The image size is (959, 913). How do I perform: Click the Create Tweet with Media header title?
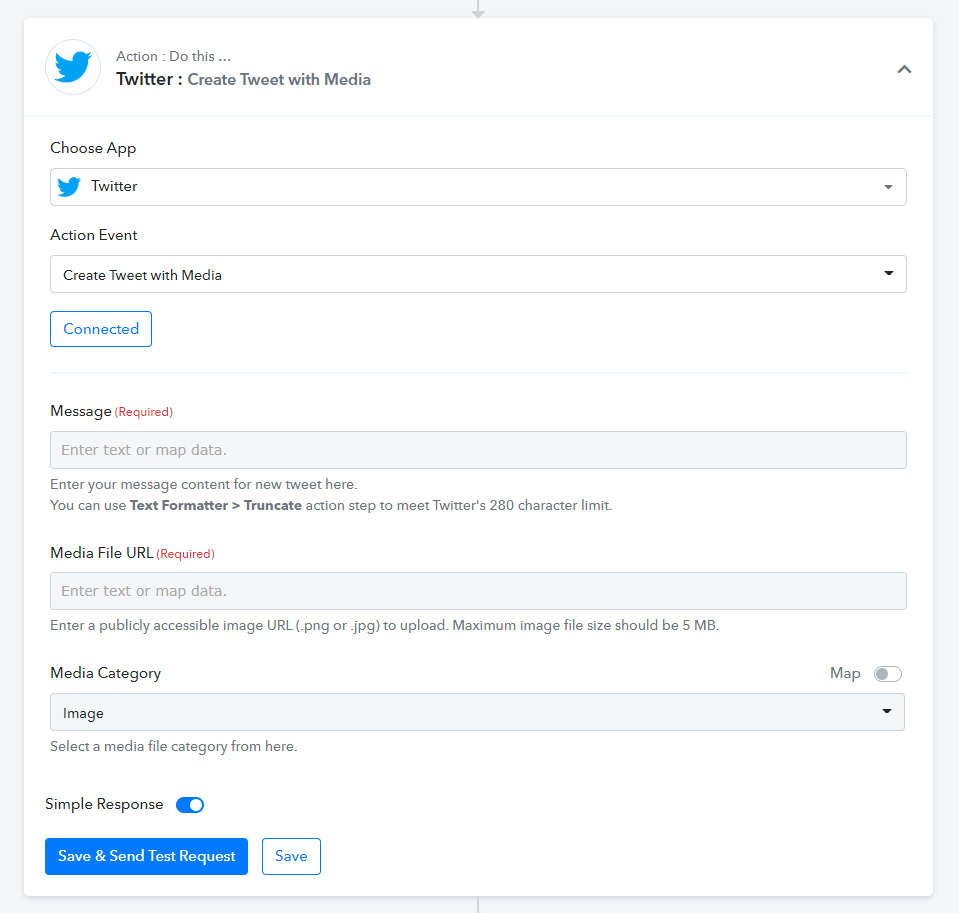(279, 79)
